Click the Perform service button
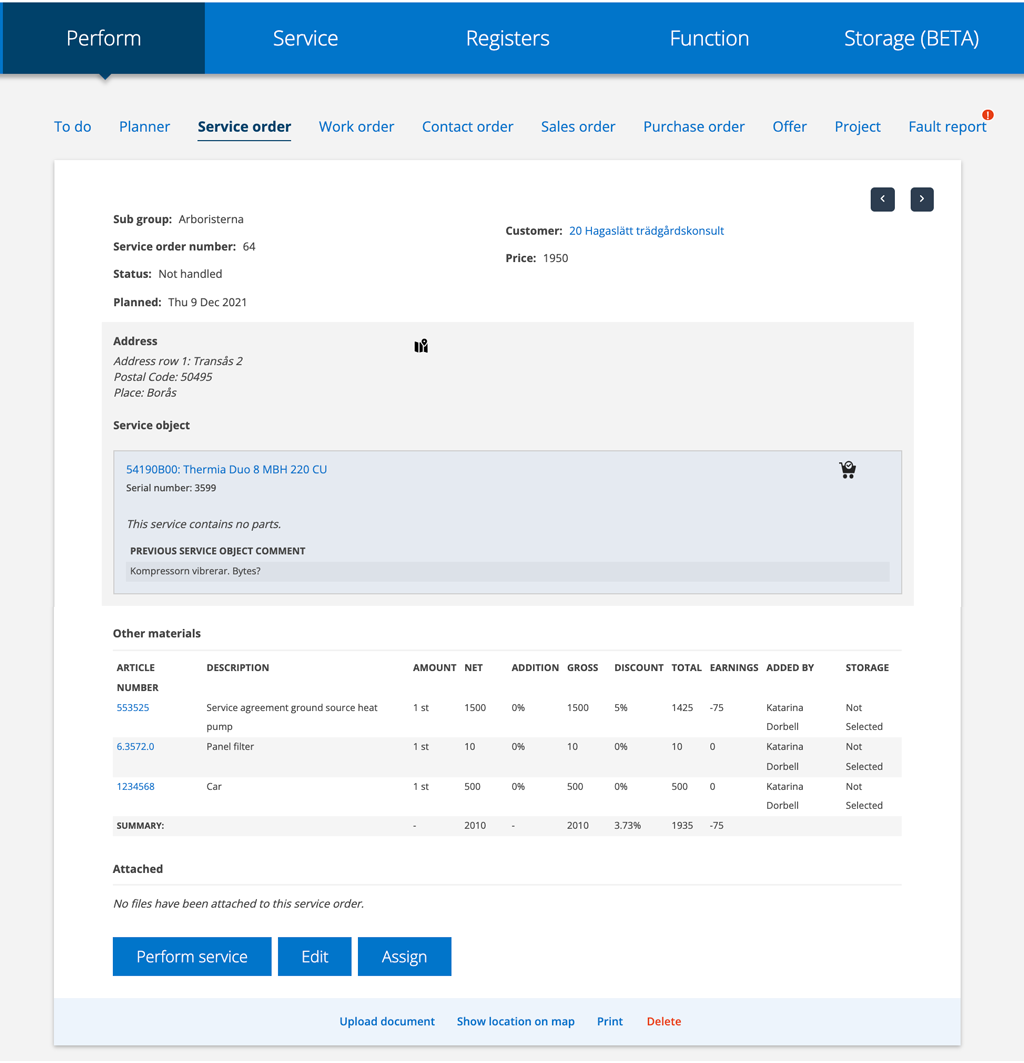Viewport: 1024px width, 1063px height. pos(191,956)
